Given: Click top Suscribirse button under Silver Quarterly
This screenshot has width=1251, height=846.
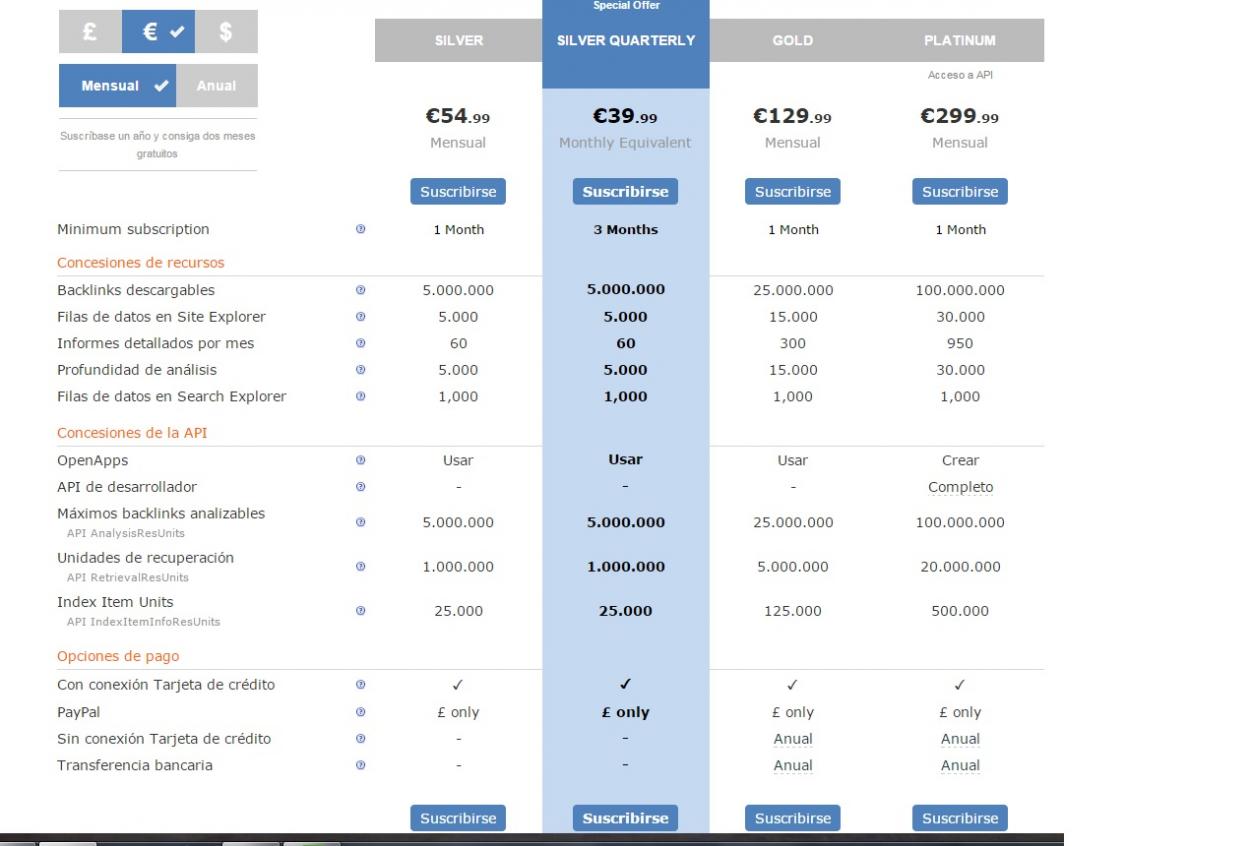Looking at the screenshot, I should [625, 191].
